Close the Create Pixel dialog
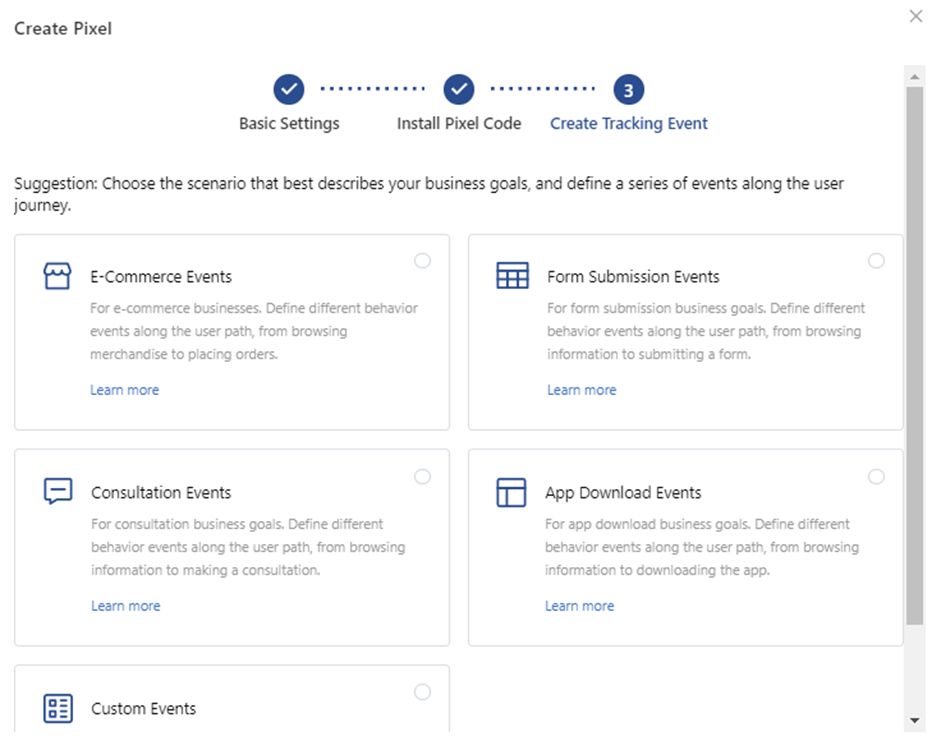This screenshot has width=941, height=736. 915,17
